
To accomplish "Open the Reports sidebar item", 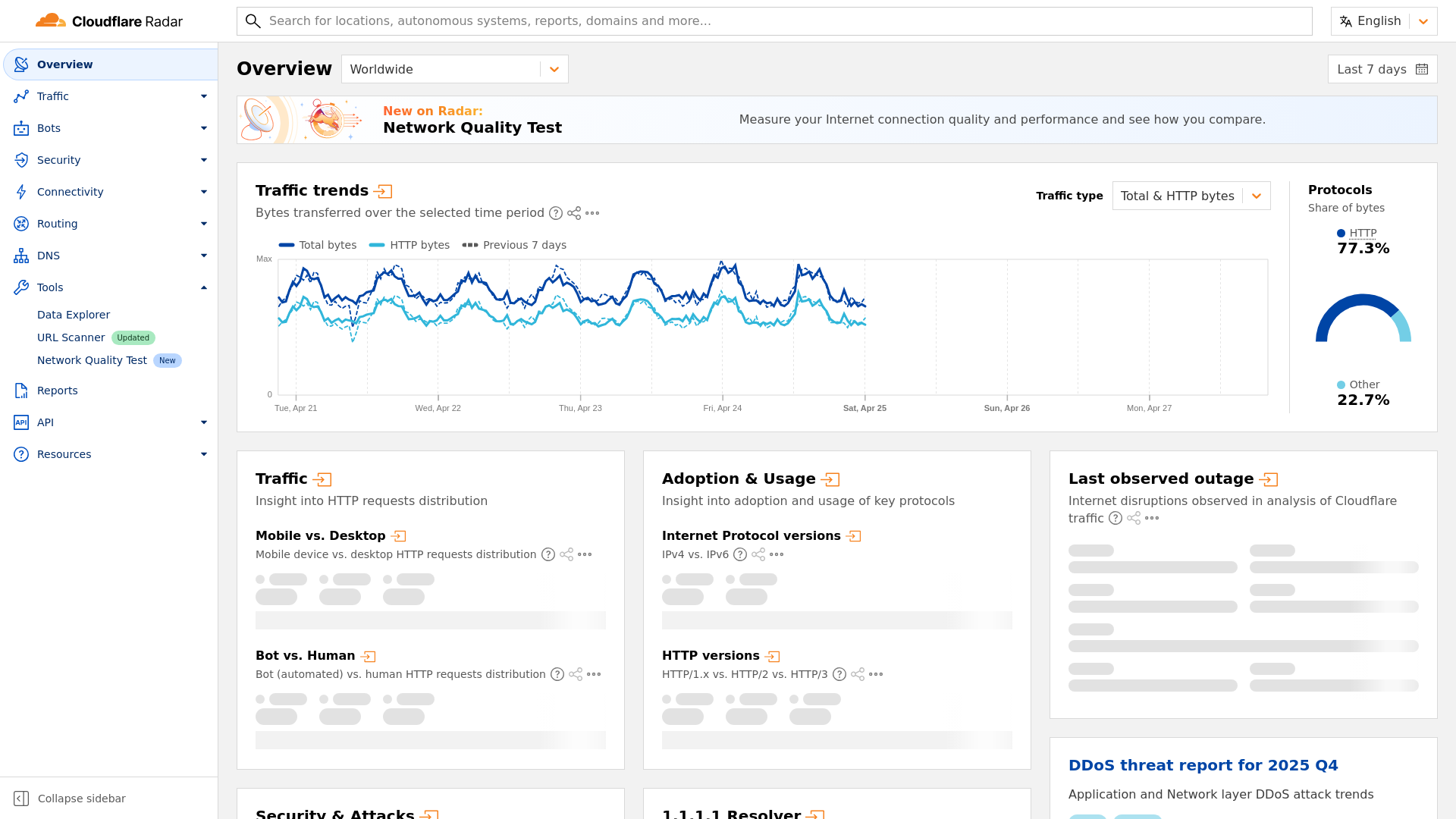I will [x=58, y=391].
